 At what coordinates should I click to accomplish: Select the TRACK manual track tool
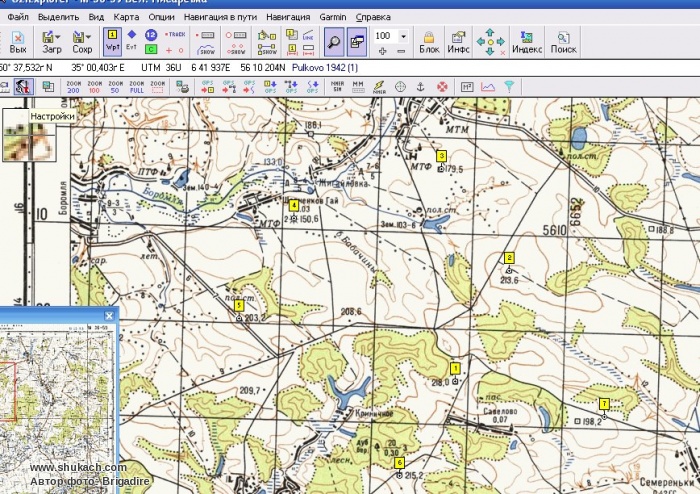(x=175, y=34)
